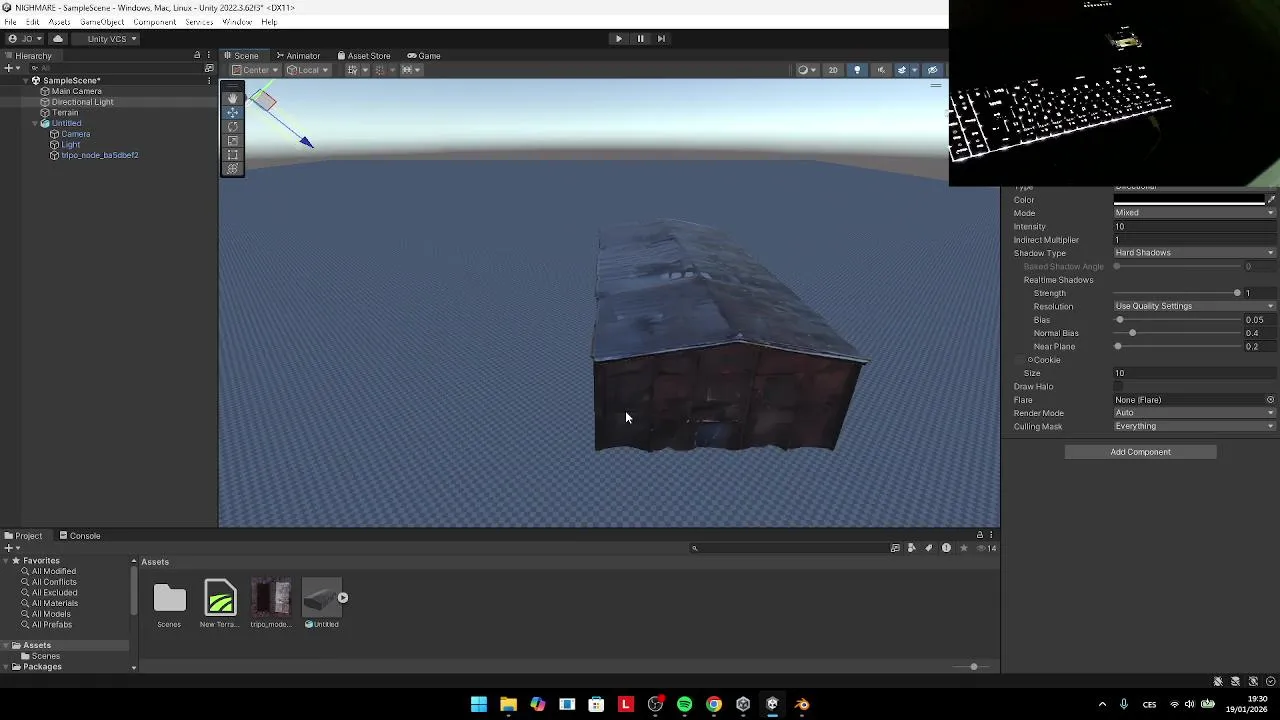Expand Untitled prefab asset arrow
The width and height of the screenshot is (1280, 720).
click(x=343, y=598)
